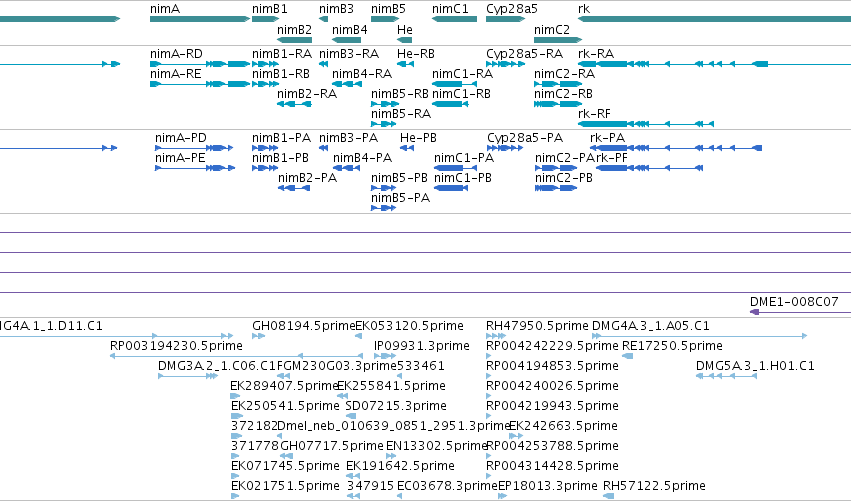Screen dimensions: 851x501
Task: Click EST RE17250.5prime
Action: (627, 356)
